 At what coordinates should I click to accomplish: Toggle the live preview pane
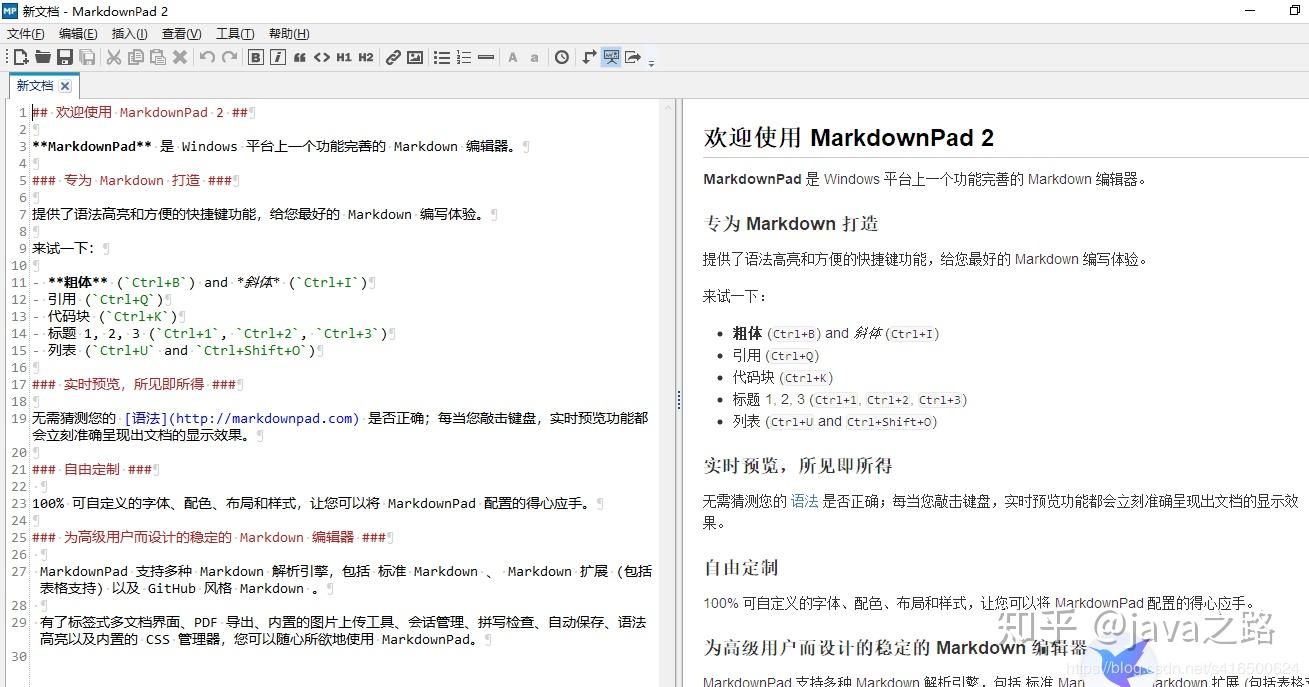(610, 57)
